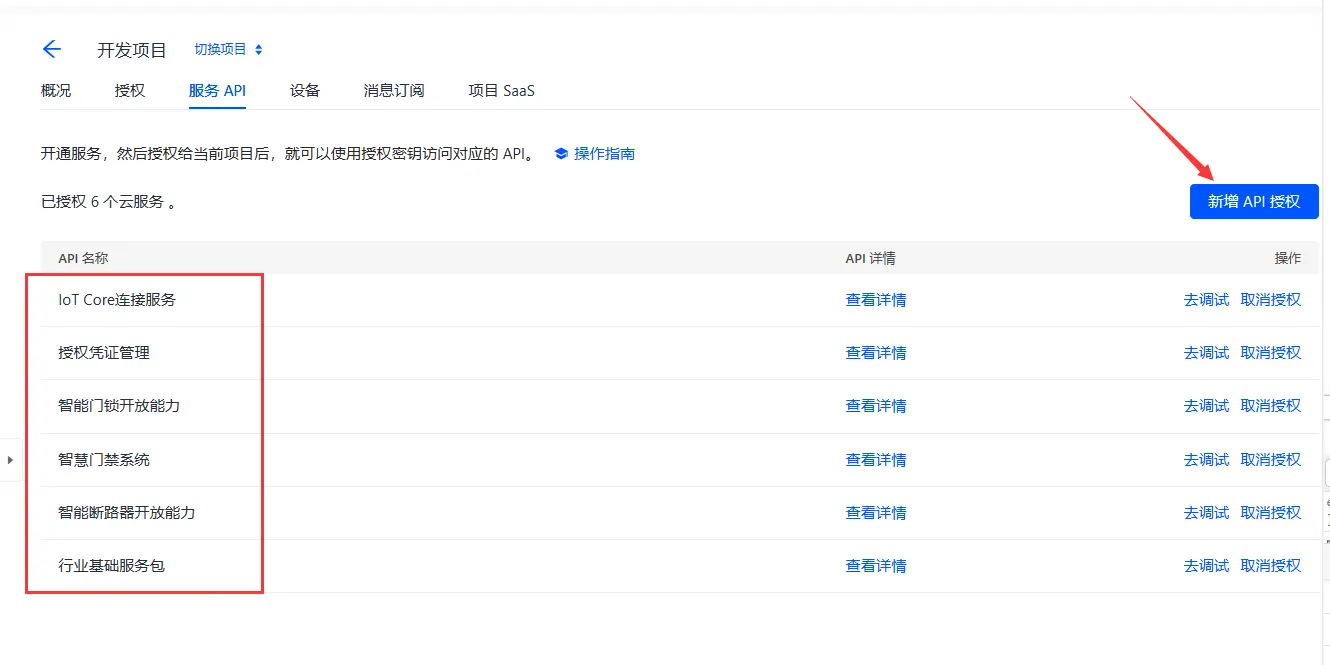Click the 智能门锁开放能力 name text

coord(119,405)
